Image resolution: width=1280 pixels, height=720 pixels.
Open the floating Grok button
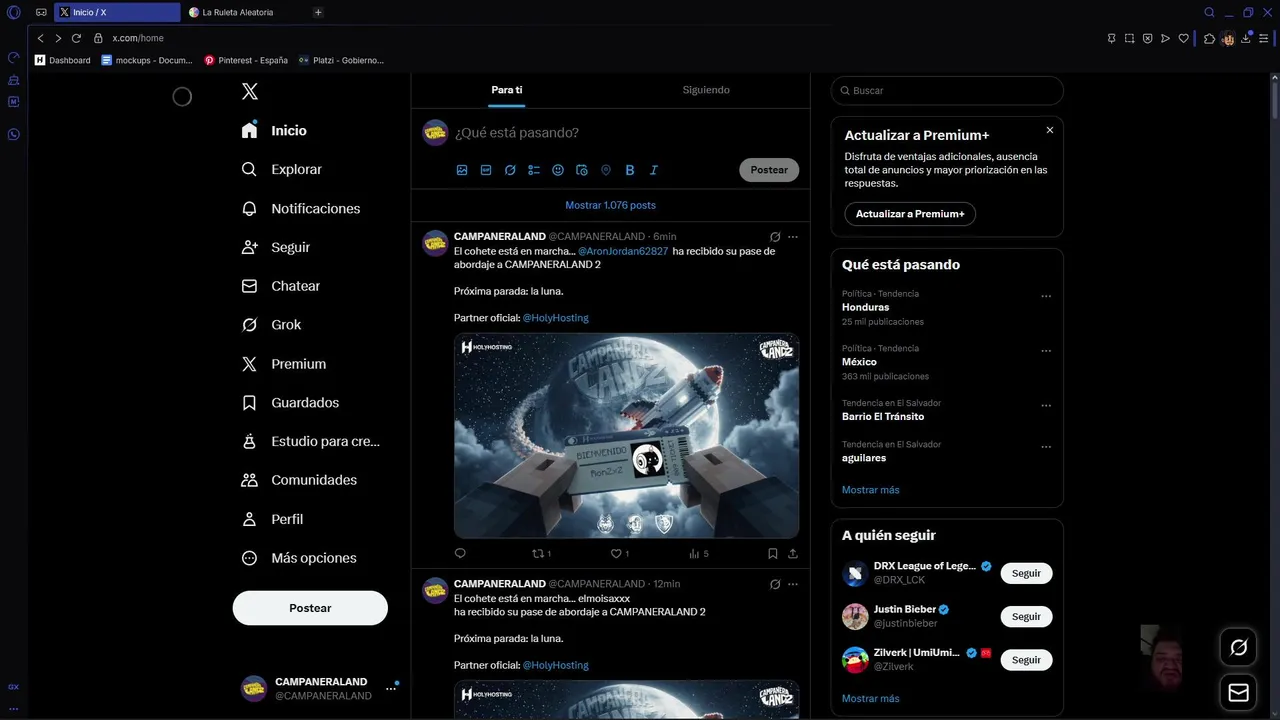coord(1239,648)
